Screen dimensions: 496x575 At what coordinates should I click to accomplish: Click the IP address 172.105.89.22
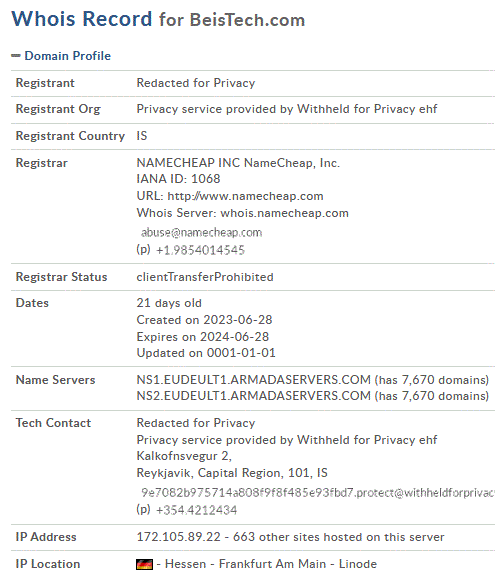coord(179,537)
